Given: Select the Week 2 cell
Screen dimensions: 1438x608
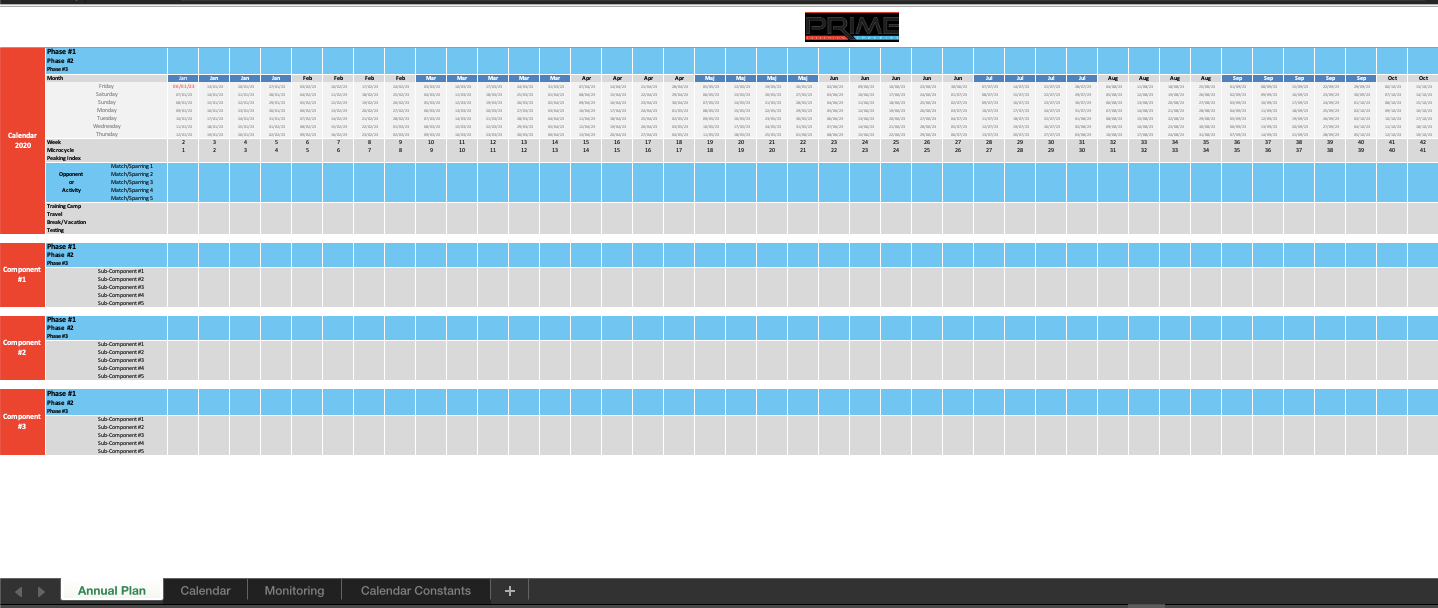Looking at the screenshot, I should tap(183, 142).
